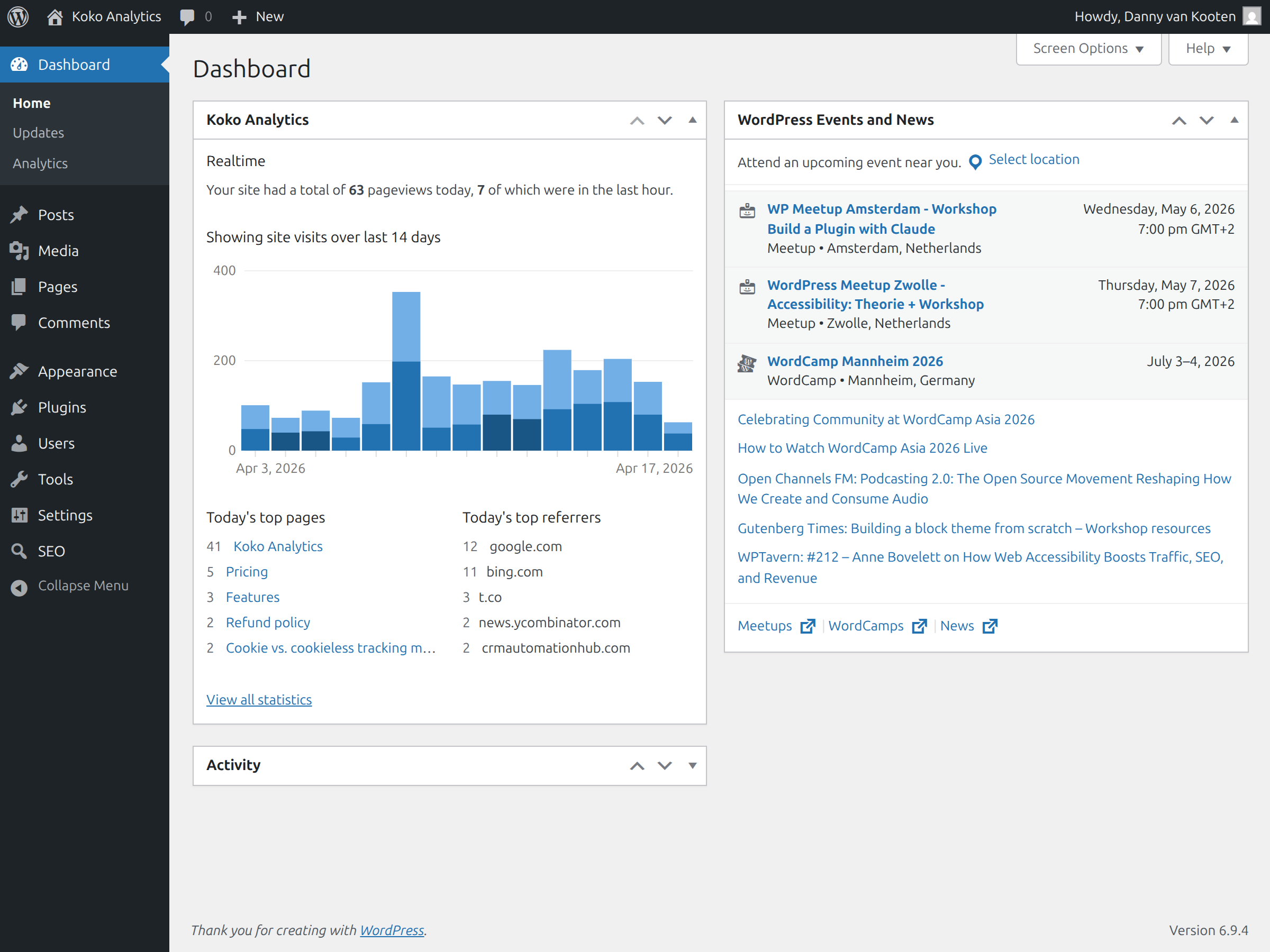
Task: Open the Updates submenu item
Action: (39, 133)
